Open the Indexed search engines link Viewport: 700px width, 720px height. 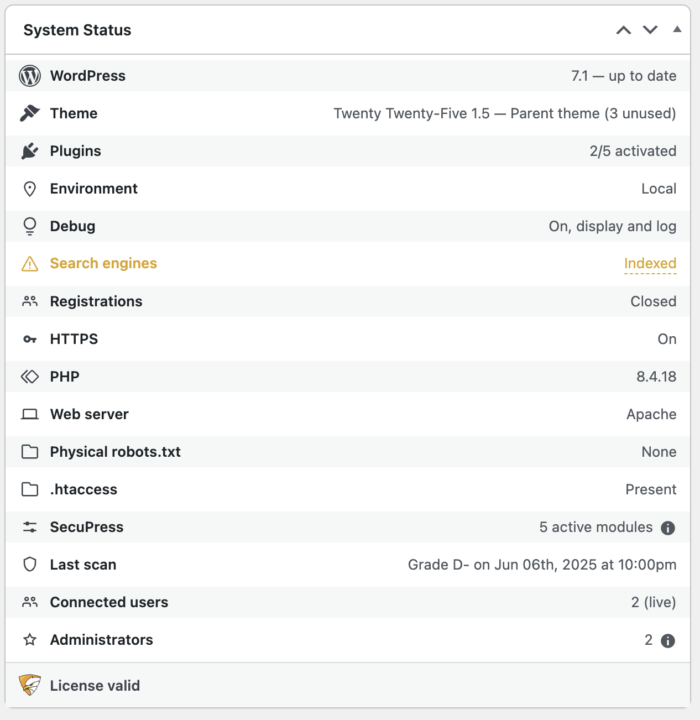[650, 263]
